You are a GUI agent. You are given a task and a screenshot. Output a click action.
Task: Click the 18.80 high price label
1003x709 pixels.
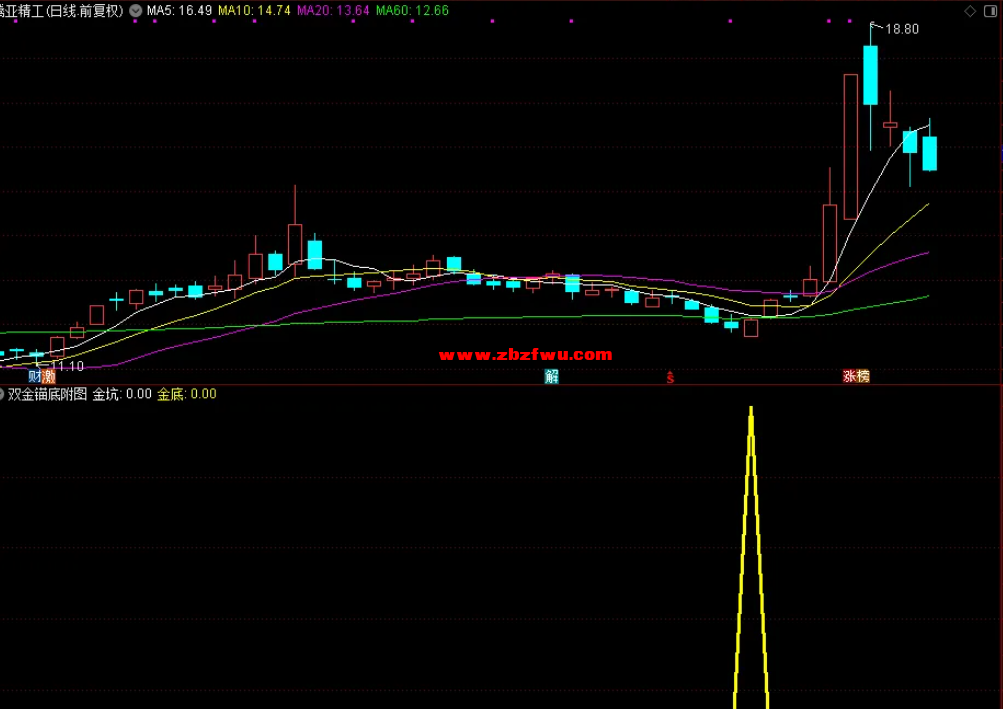coord(902,29)
